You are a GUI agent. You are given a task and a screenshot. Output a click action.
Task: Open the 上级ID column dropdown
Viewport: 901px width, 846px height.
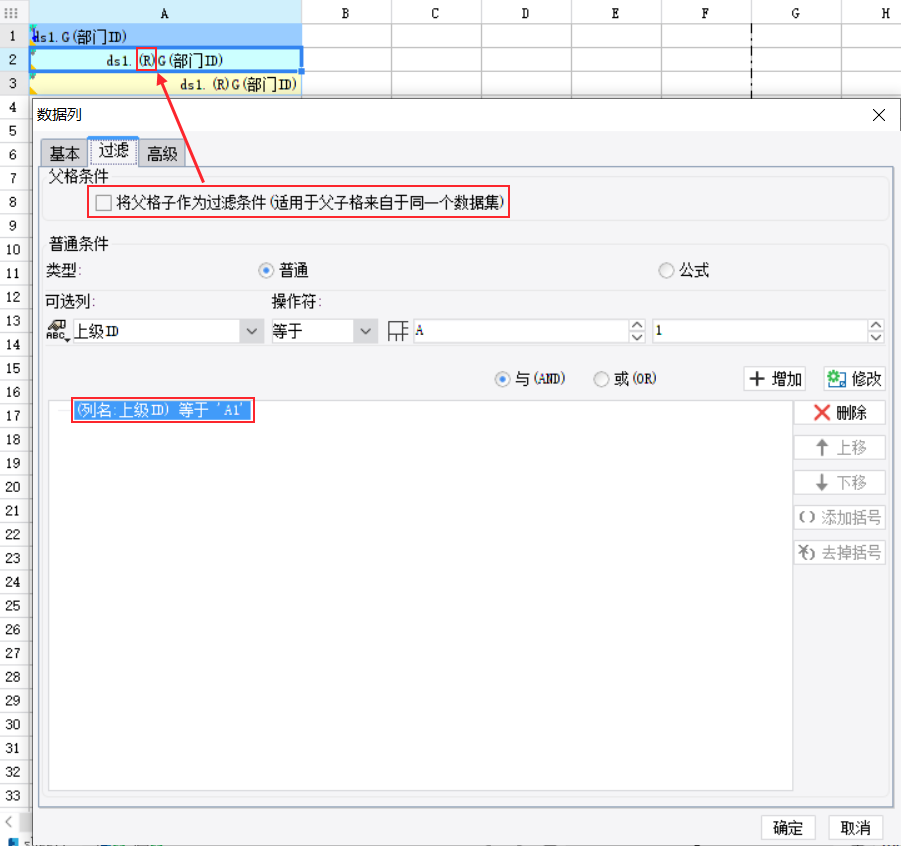pyautogui.click(x=251, y=331)
